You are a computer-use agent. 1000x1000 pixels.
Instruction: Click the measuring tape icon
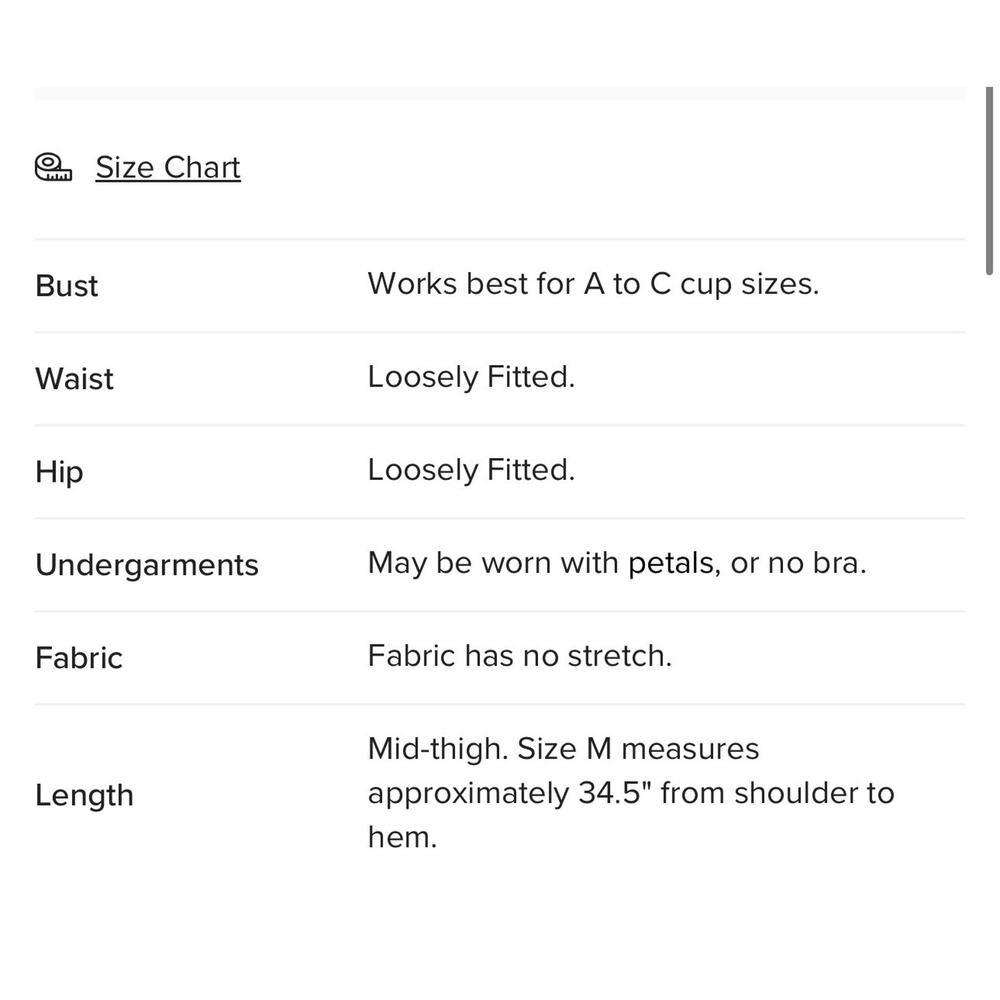tap(53, 167)
